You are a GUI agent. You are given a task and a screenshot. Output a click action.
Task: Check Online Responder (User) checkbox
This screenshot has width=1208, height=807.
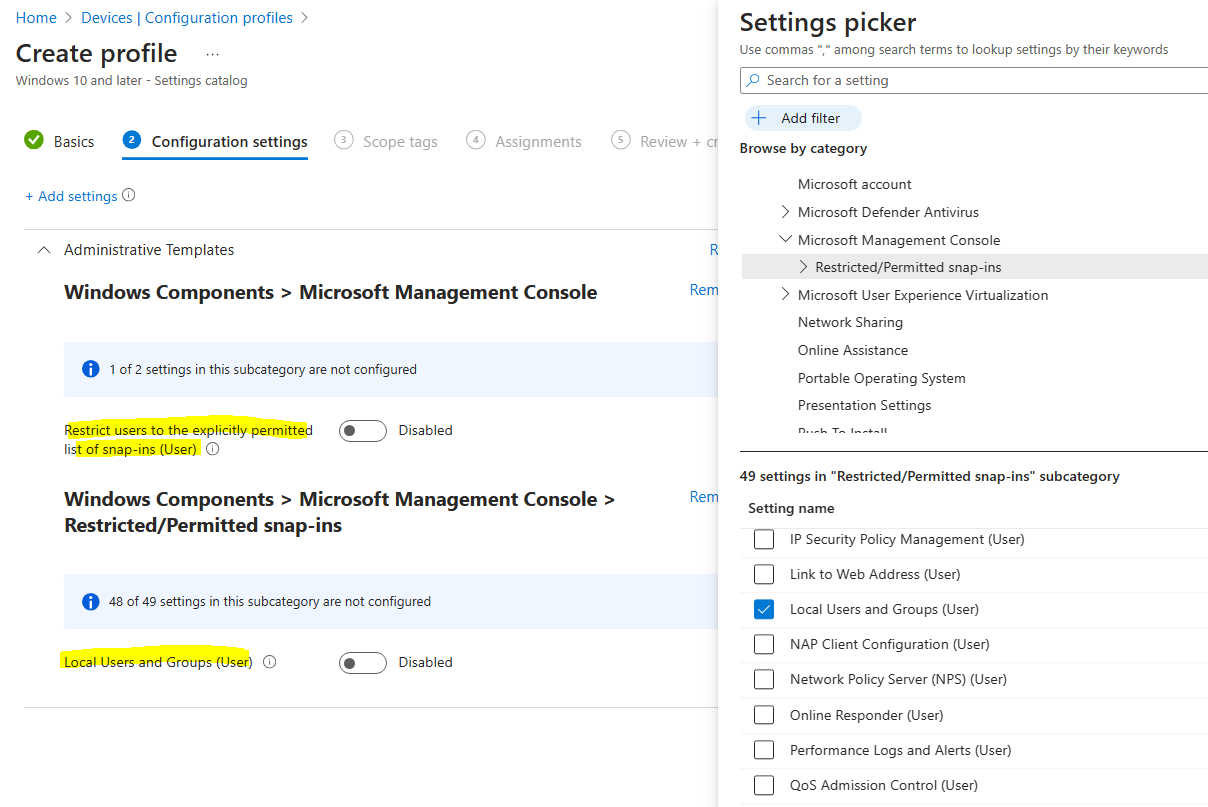[x=764, y=715]
